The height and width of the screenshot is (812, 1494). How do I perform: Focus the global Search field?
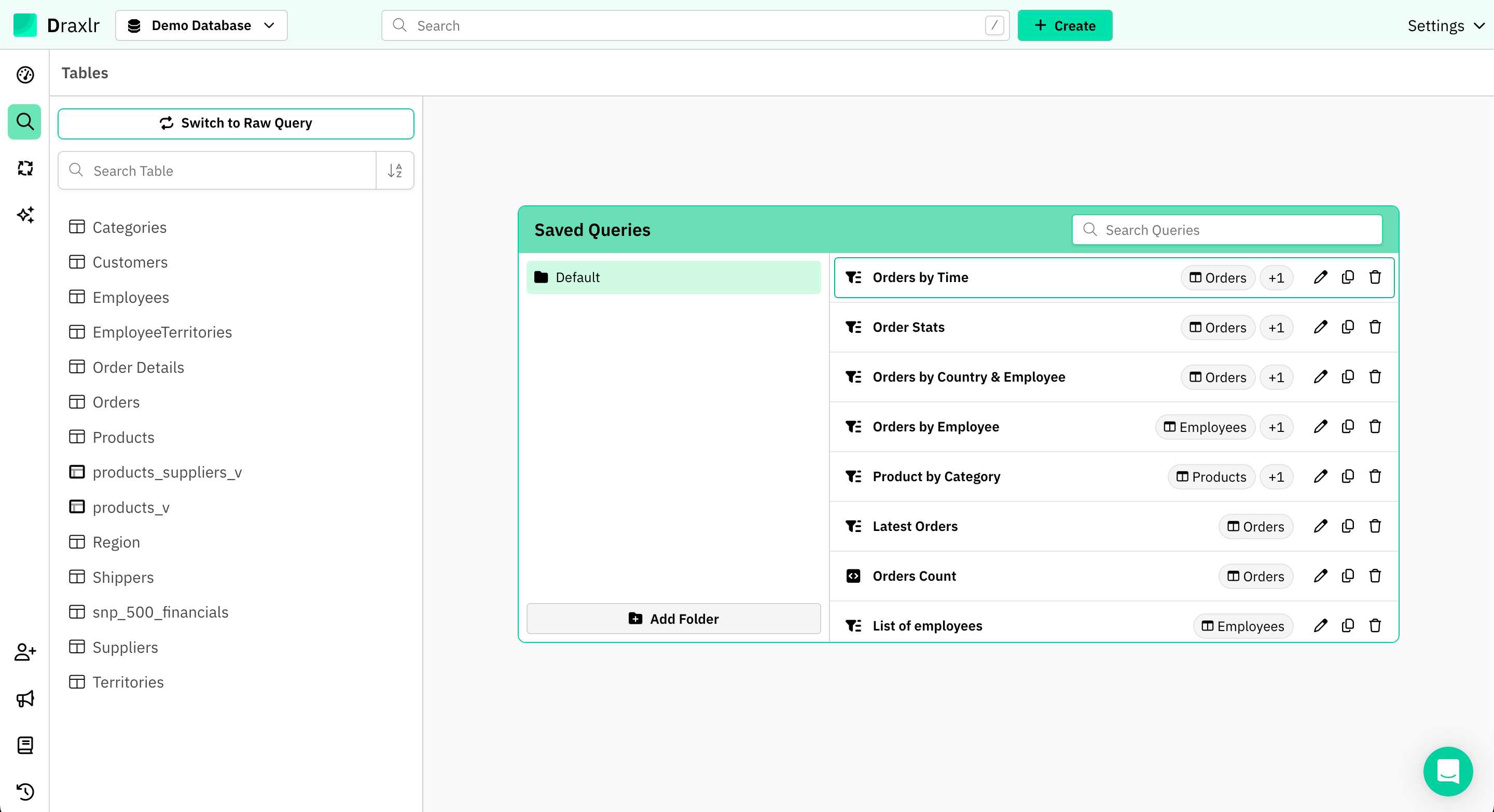pos(695,25)
